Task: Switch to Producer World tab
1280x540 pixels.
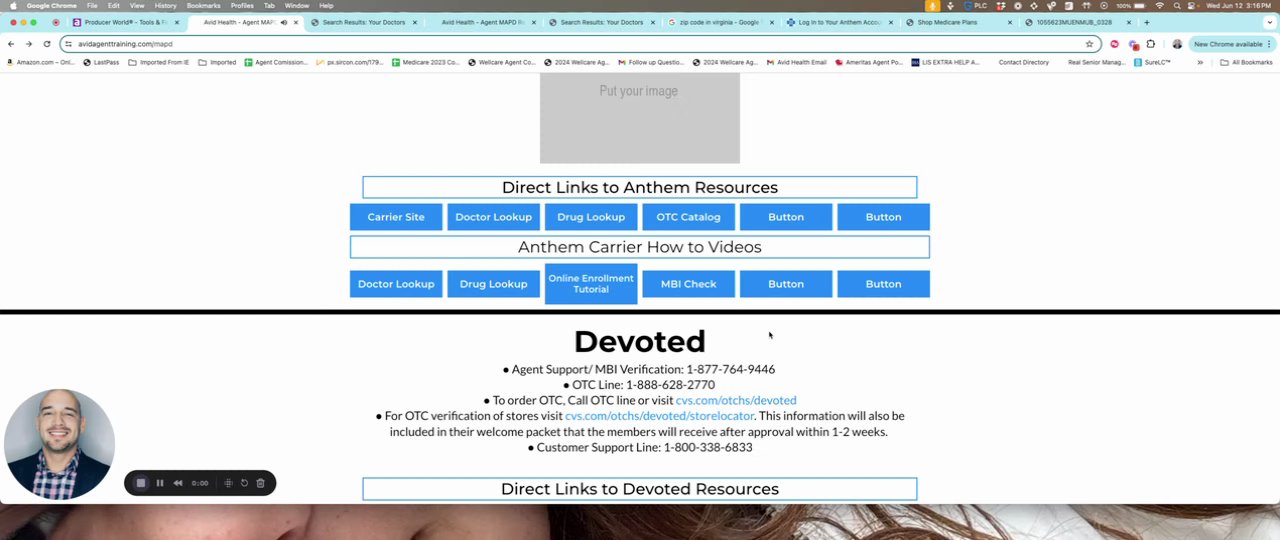Action: click(126, 22)
